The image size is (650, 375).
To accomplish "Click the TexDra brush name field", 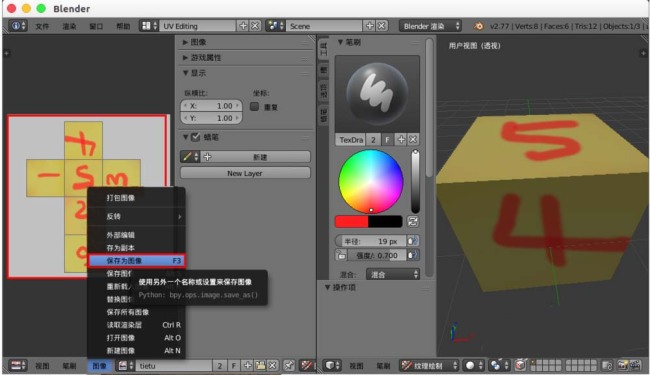I will (351, 140).
